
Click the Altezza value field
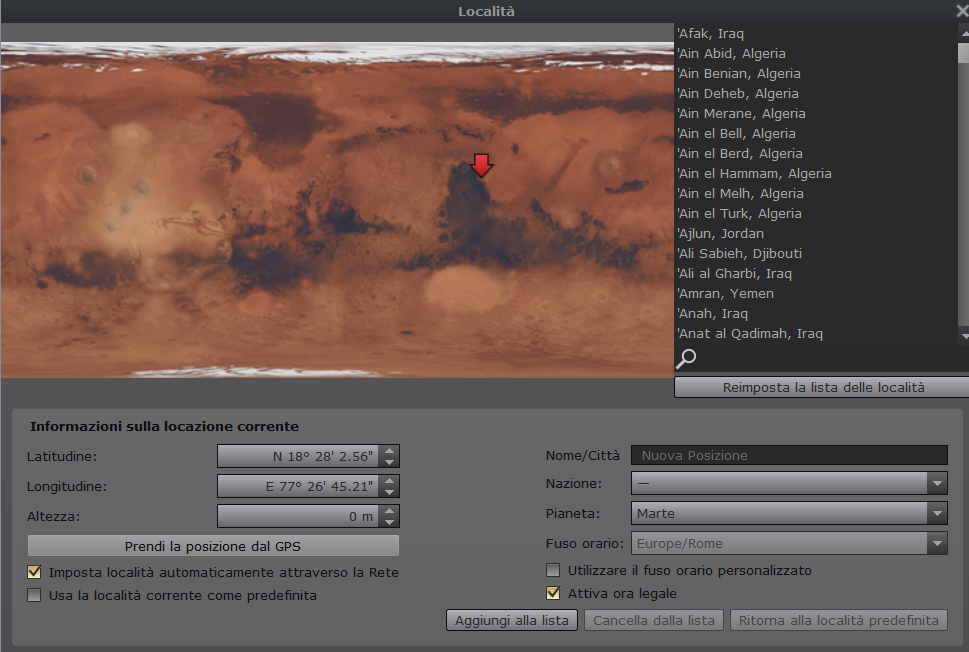tap(299, 516)
